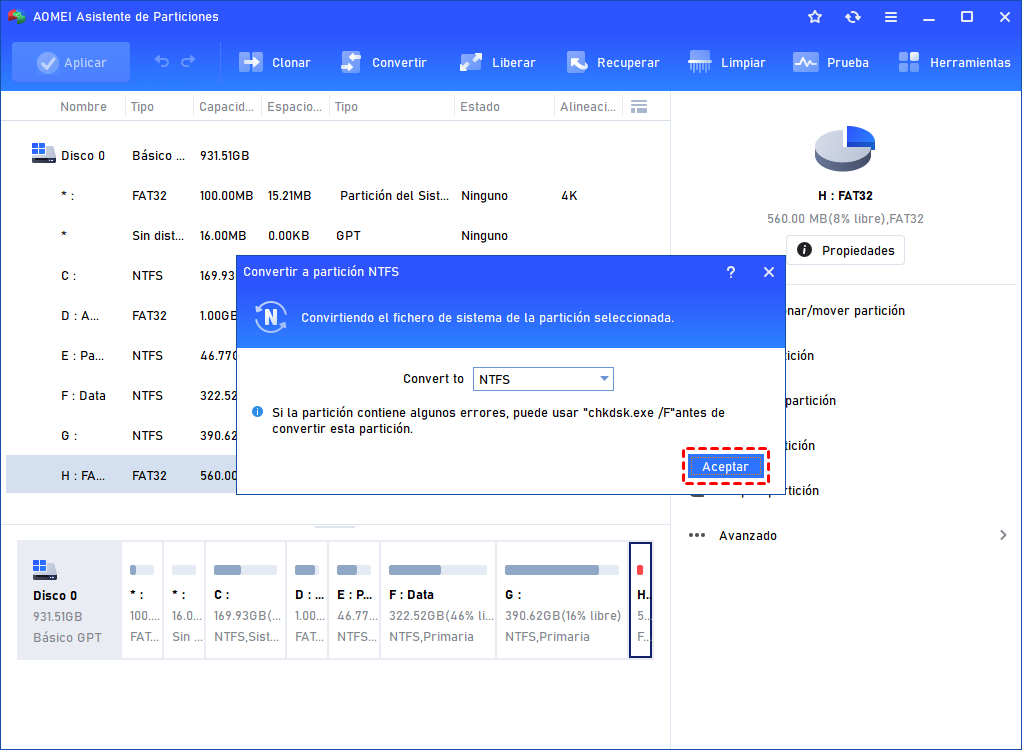Open the column options icon next to Alineación
The height and width of the screenshot is (750, 1022).
[638, 105]
